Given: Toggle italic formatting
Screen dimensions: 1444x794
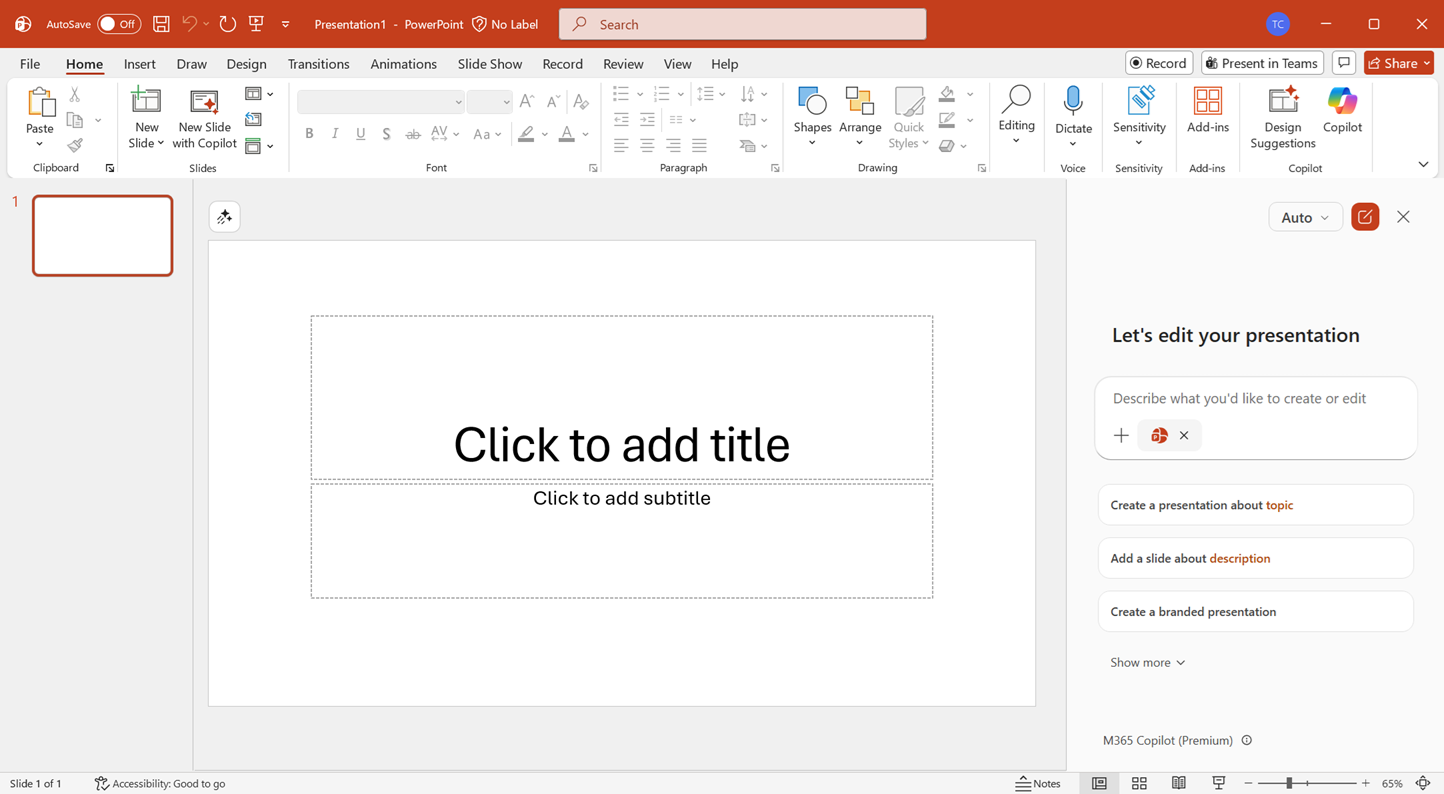Looking at the screenshot, I should 335,133.
